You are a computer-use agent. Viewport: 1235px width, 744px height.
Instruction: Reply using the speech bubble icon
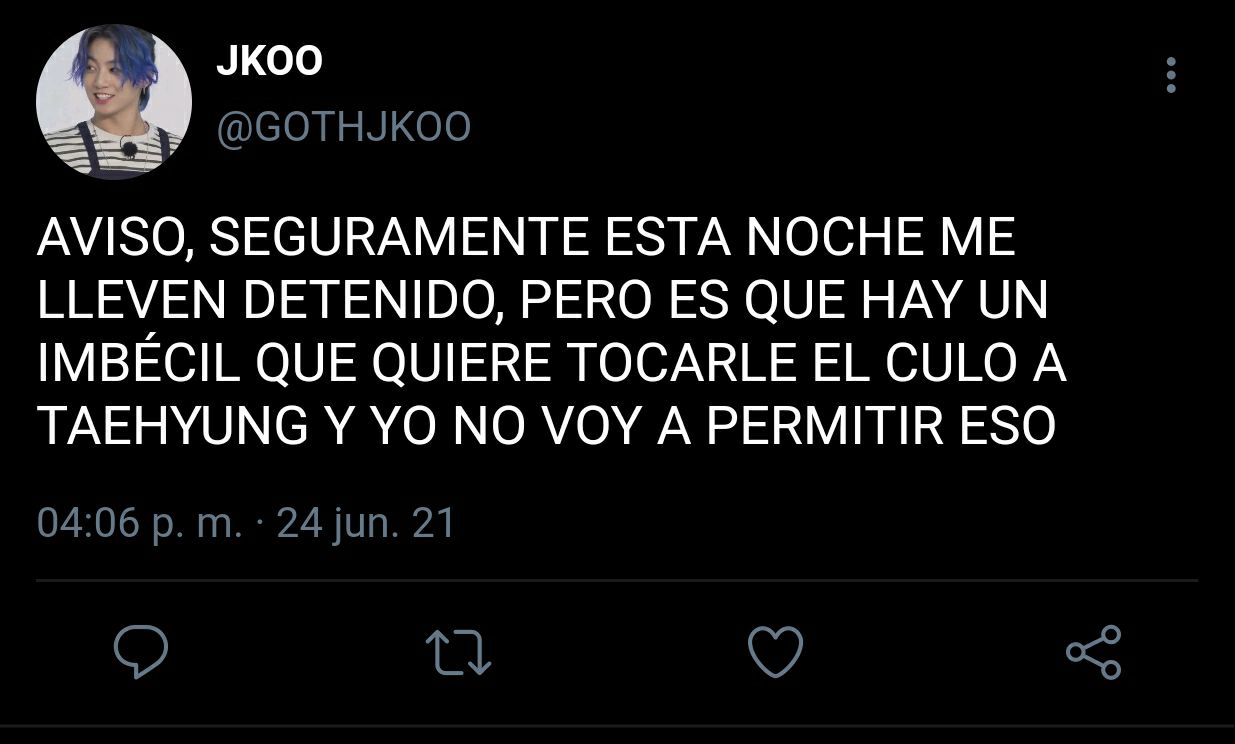point(140,652)
